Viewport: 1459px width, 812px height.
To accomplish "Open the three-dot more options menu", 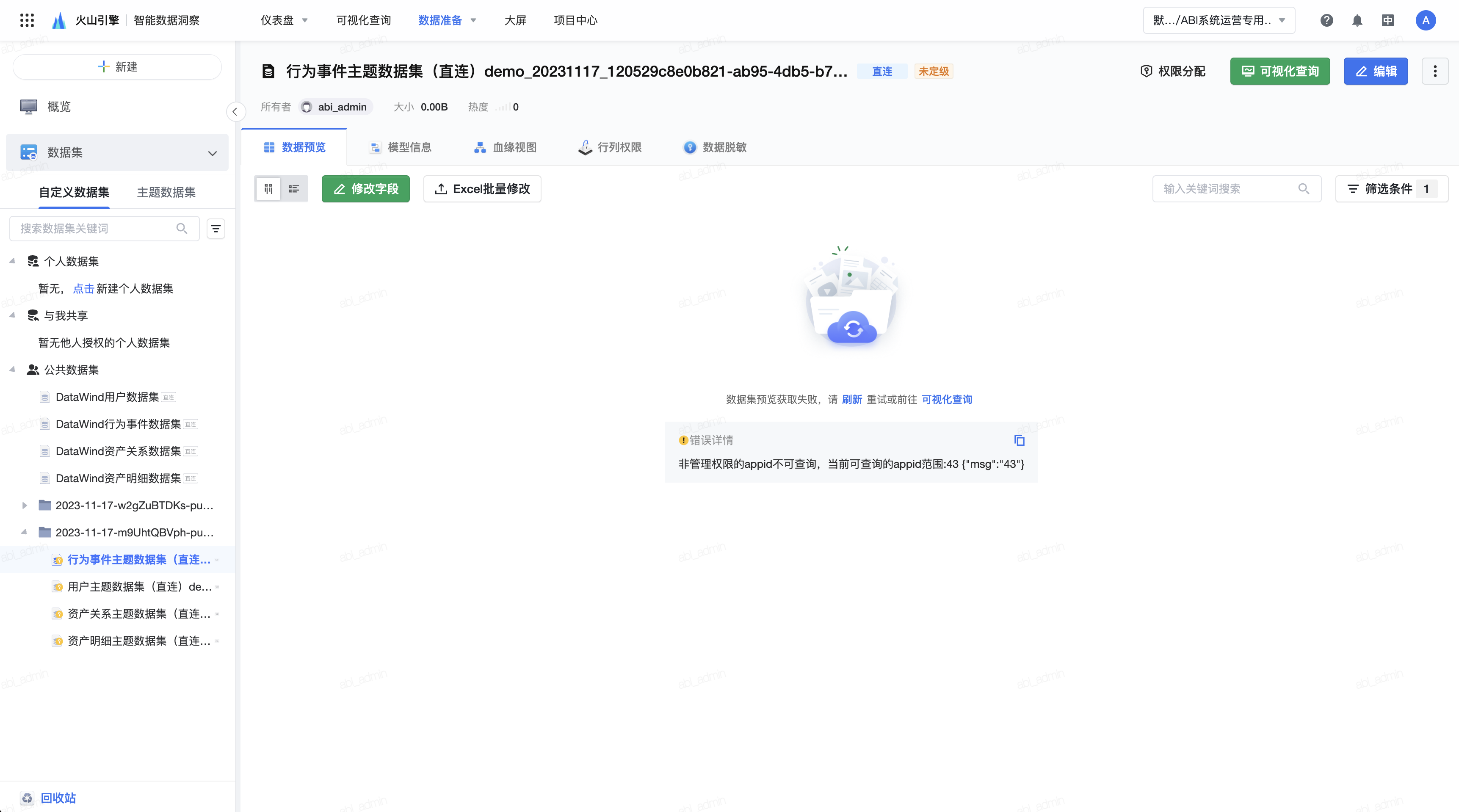I will pos(1435,71).
